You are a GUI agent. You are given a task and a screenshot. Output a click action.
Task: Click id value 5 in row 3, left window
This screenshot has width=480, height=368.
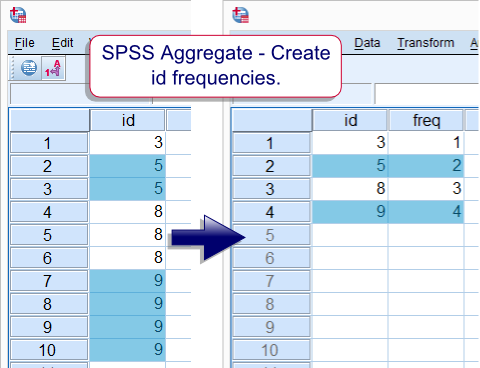[x=127, y=189]
